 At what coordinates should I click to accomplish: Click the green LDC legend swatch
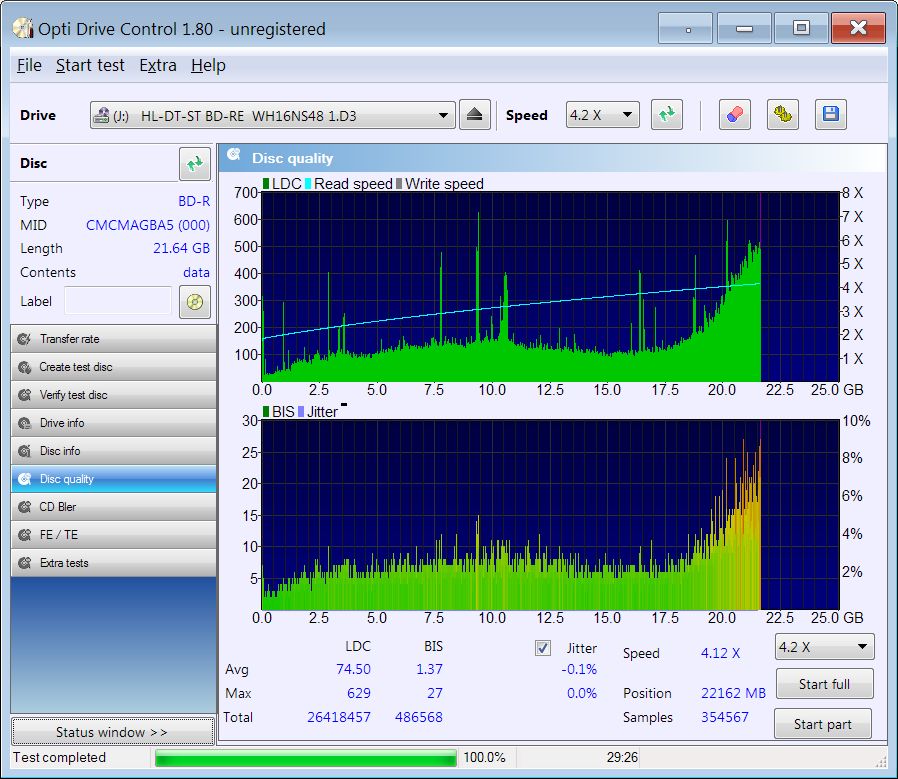click(266, 184)
